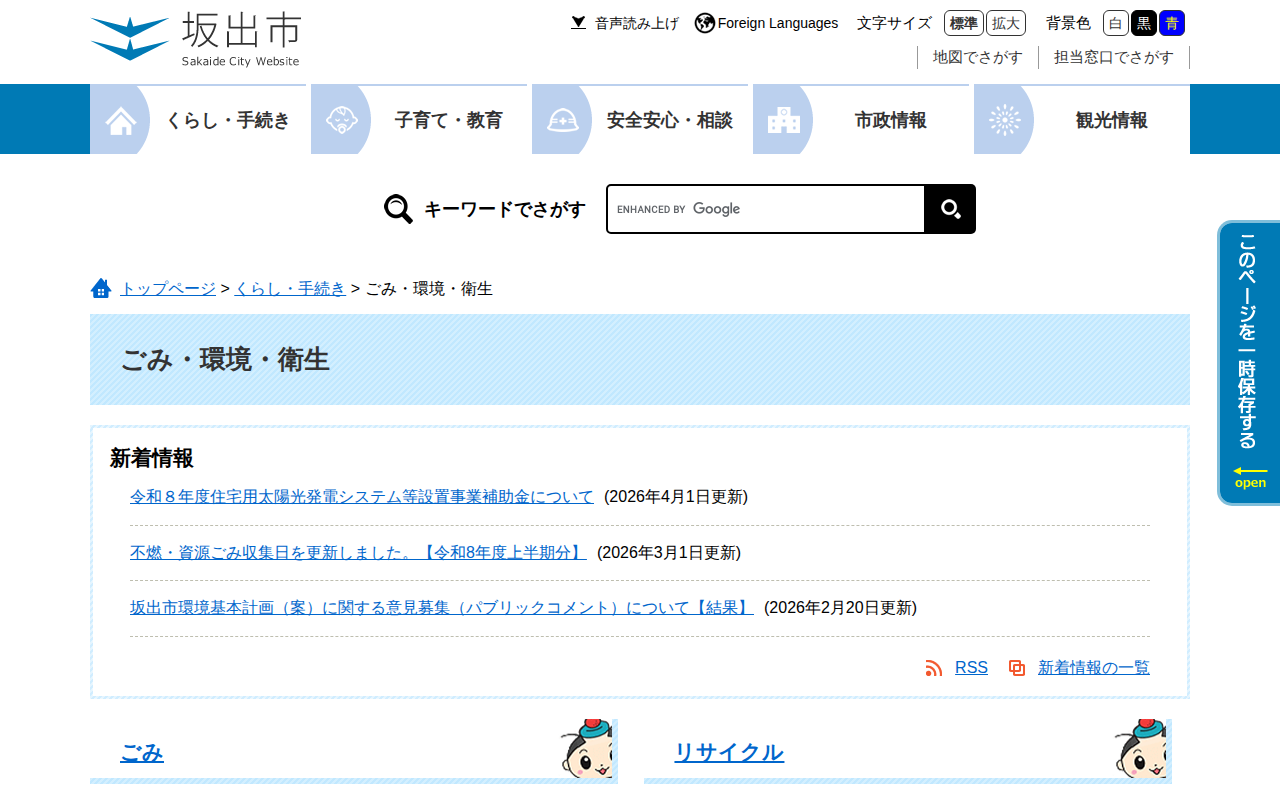Select 拡大 text size
This screenshot has width=1280, height=800.
(x=1006, y=23)
